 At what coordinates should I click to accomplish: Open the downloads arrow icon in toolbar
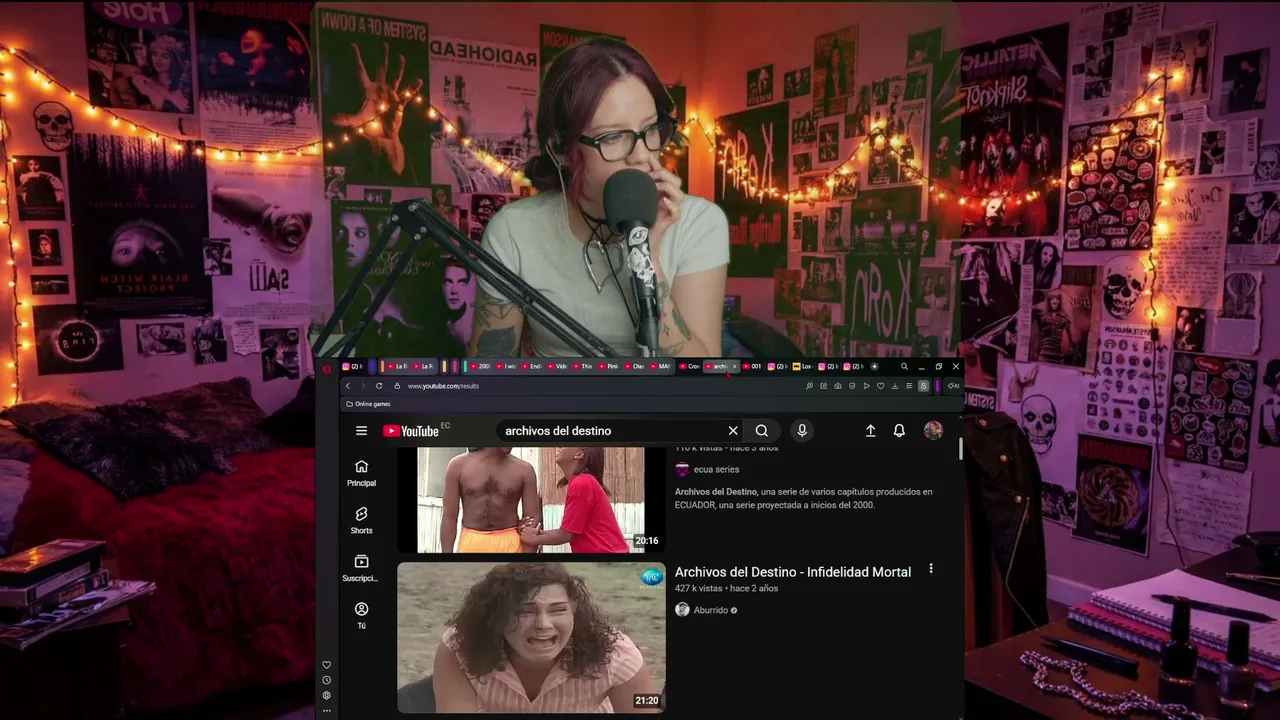(x=895, y=386)
